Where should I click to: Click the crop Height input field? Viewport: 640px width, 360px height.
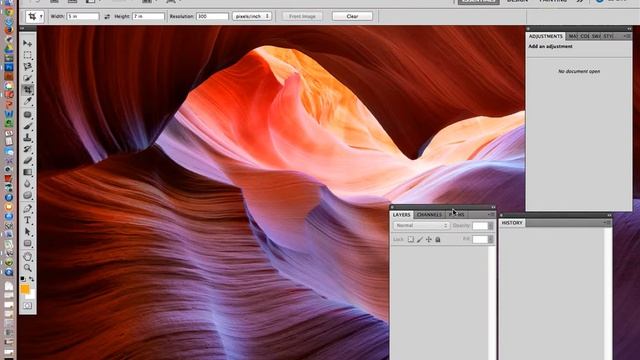pyautogui.click(x=148, y=16)
